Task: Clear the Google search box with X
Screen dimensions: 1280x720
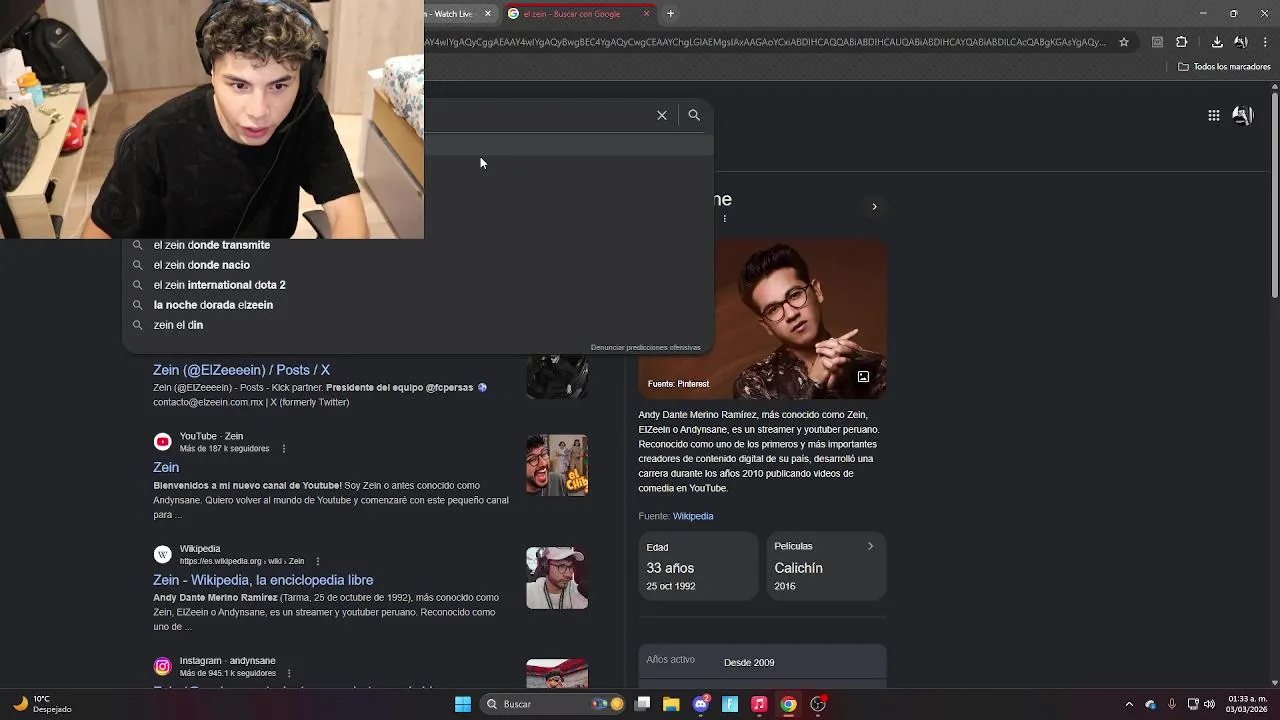Action: coord(662,115)
